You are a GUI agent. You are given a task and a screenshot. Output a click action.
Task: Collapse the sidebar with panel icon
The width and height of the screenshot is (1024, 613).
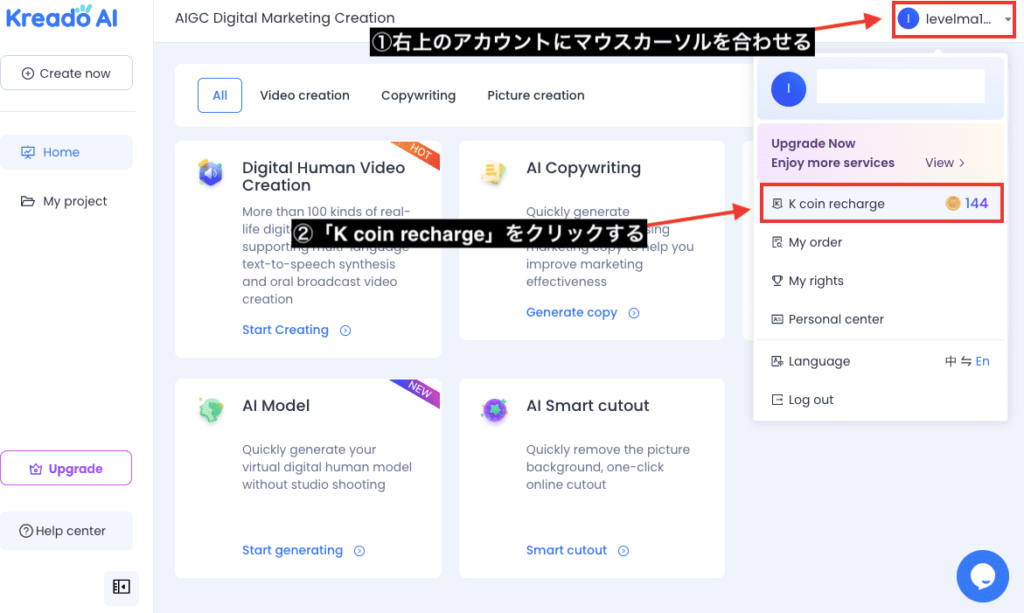tap(121, 586)
